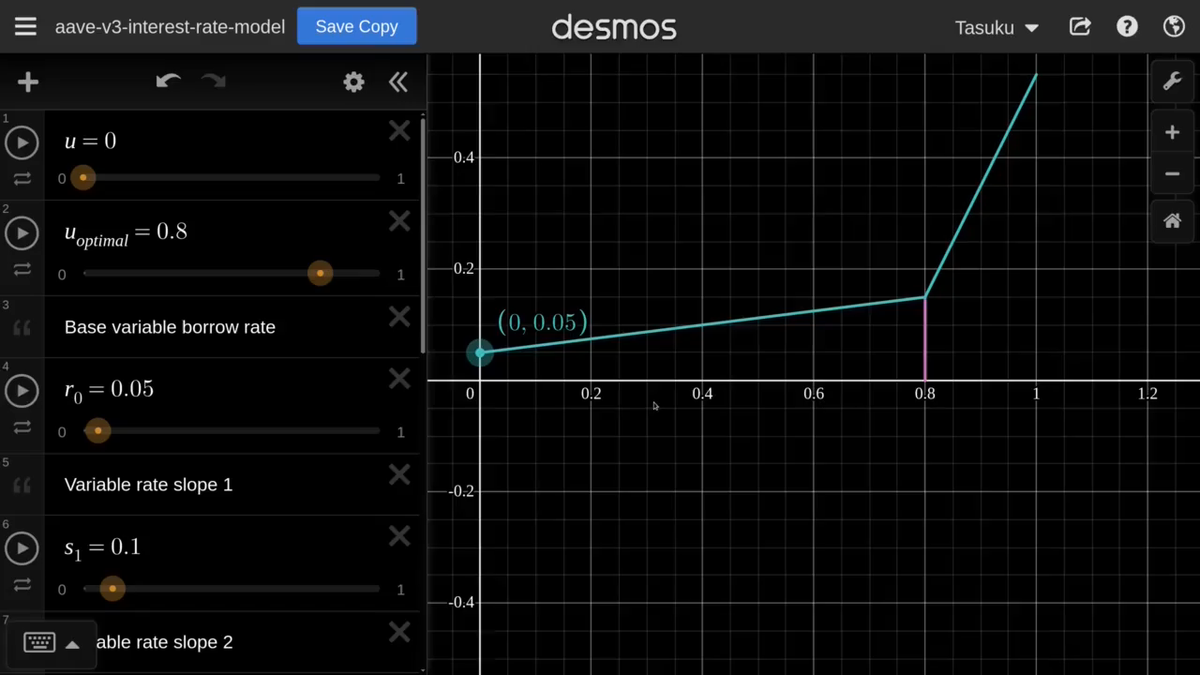Zoom out on the graph
Screen dimensions: 1200x675
[1172, 174]
